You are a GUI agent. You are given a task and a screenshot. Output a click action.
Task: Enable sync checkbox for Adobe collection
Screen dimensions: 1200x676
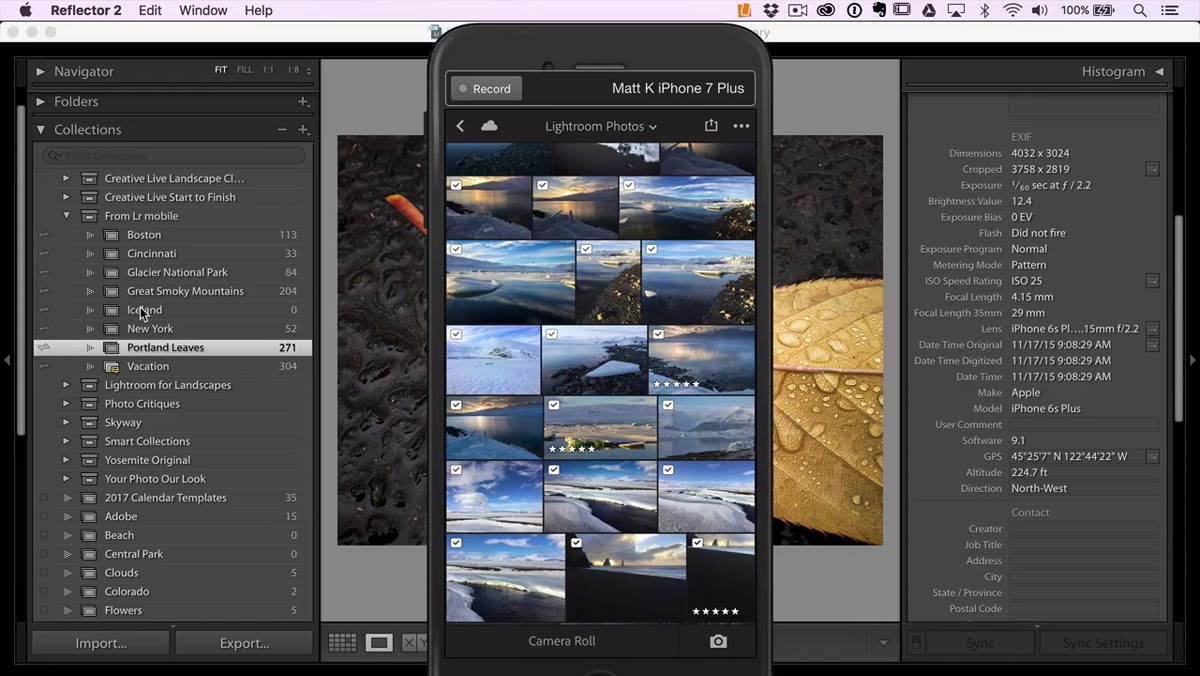(x=43, y=517)
